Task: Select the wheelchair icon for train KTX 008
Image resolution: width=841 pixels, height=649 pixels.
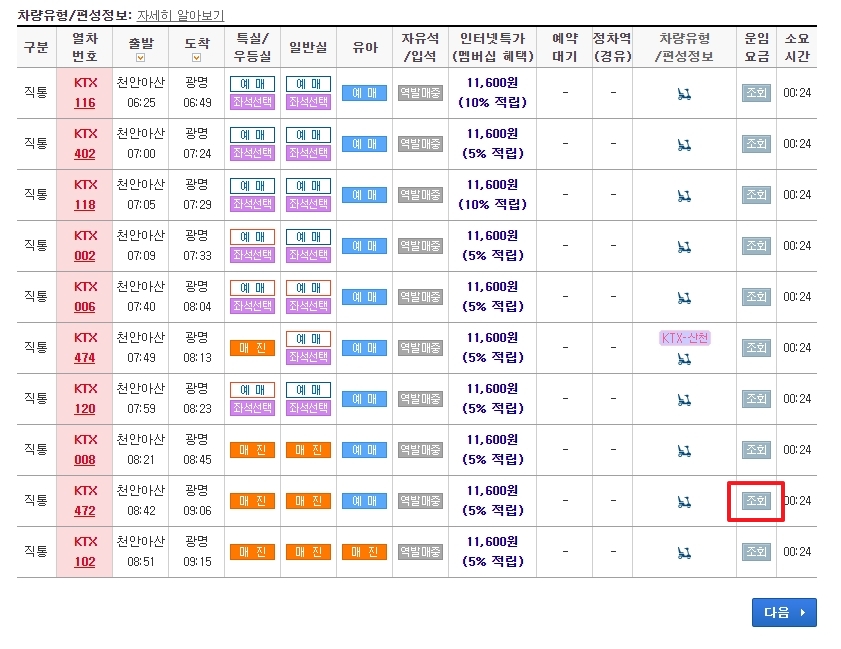Action: coord(684,449)
